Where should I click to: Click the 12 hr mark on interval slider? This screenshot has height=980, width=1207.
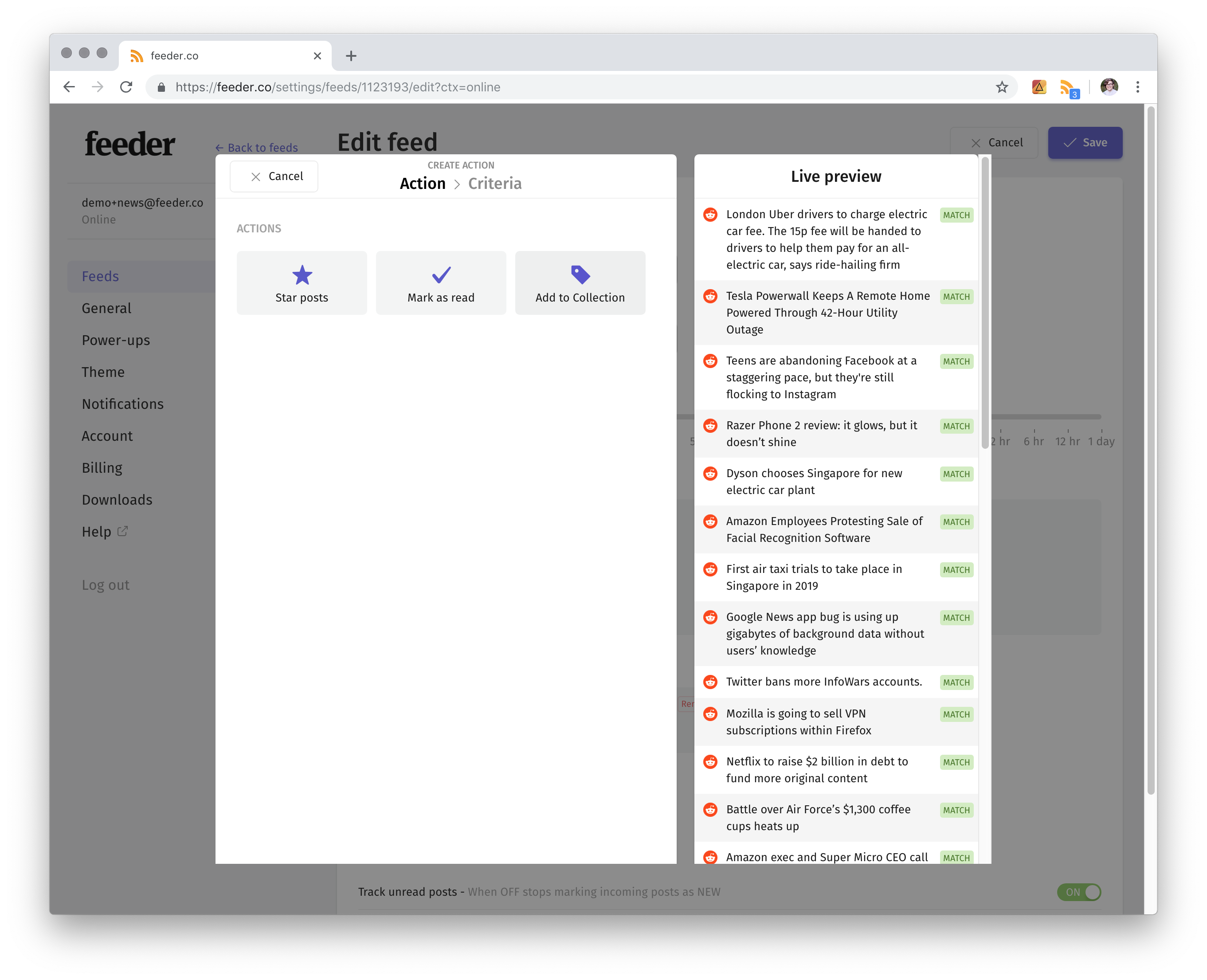[x=1068, y=442]
